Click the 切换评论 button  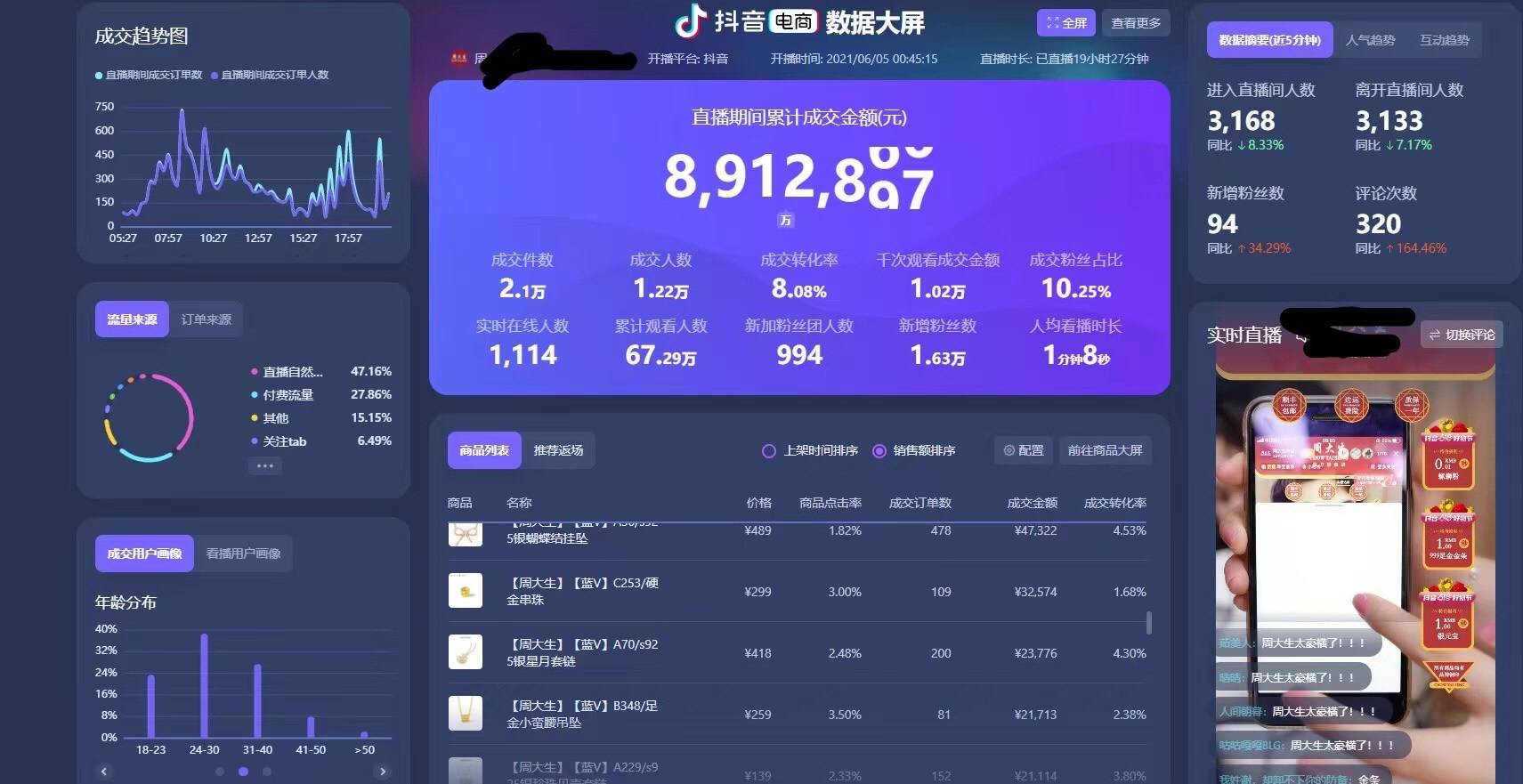point(1462,335)
